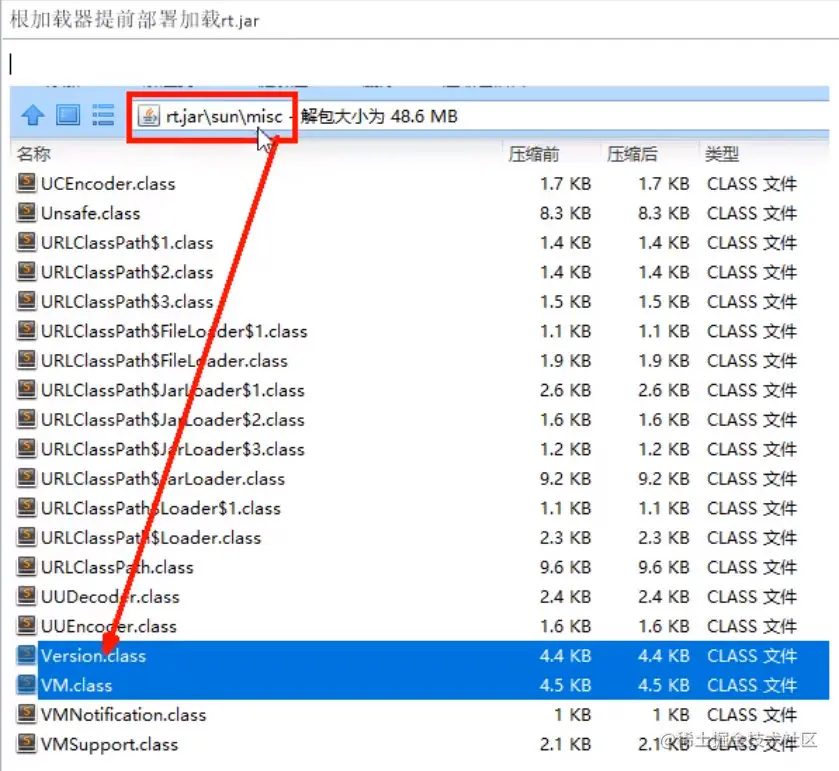Click the Java jar icon in the path bar
The width and height of the screenshot is (839, 771).
click(149, 116)
